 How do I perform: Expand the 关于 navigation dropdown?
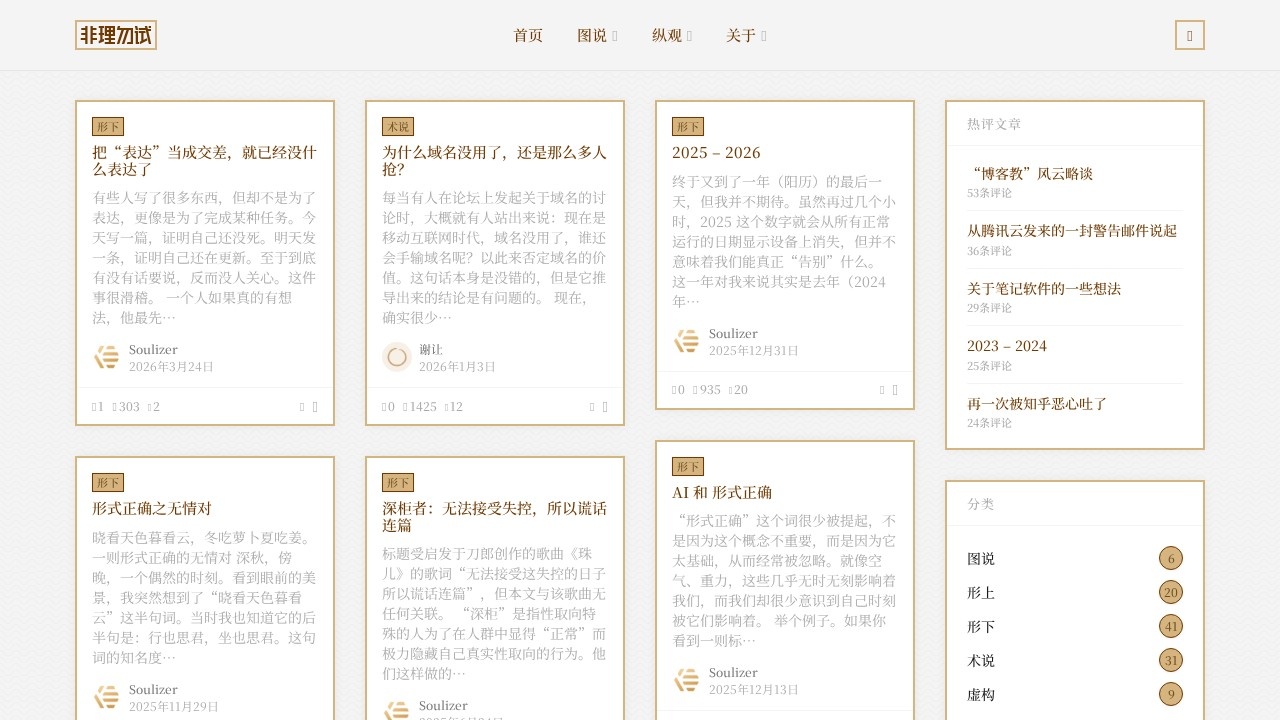746,35
